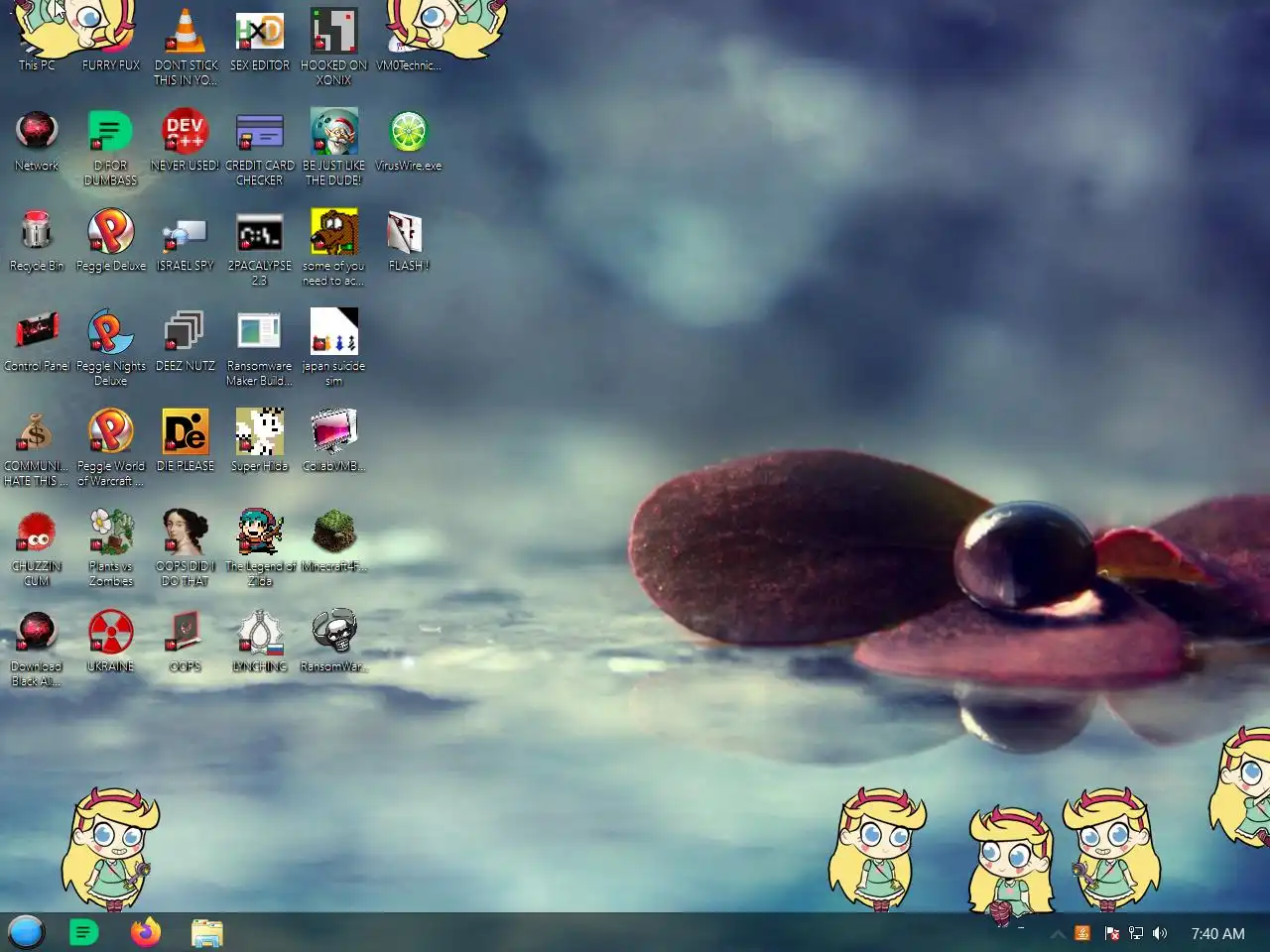Open the Minecraft grass block icon
Screen dimensions: 1270x952
[334, 540]
